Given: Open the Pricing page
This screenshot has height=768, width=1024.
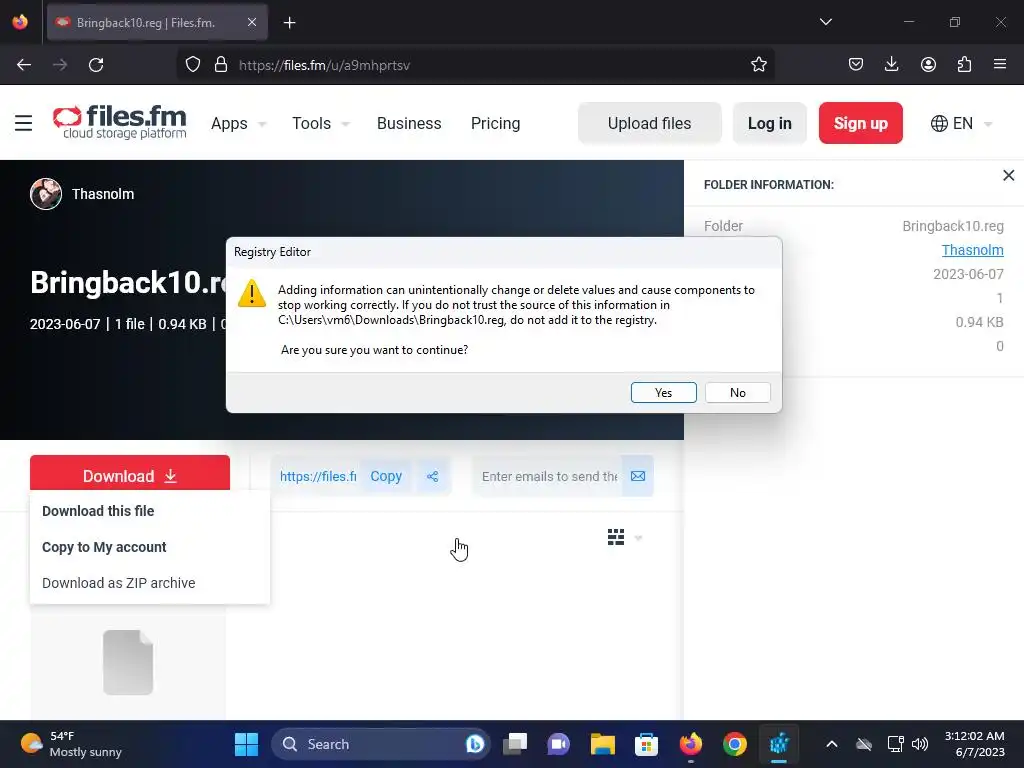Looking at the screenshot, I should pos(495,123).
